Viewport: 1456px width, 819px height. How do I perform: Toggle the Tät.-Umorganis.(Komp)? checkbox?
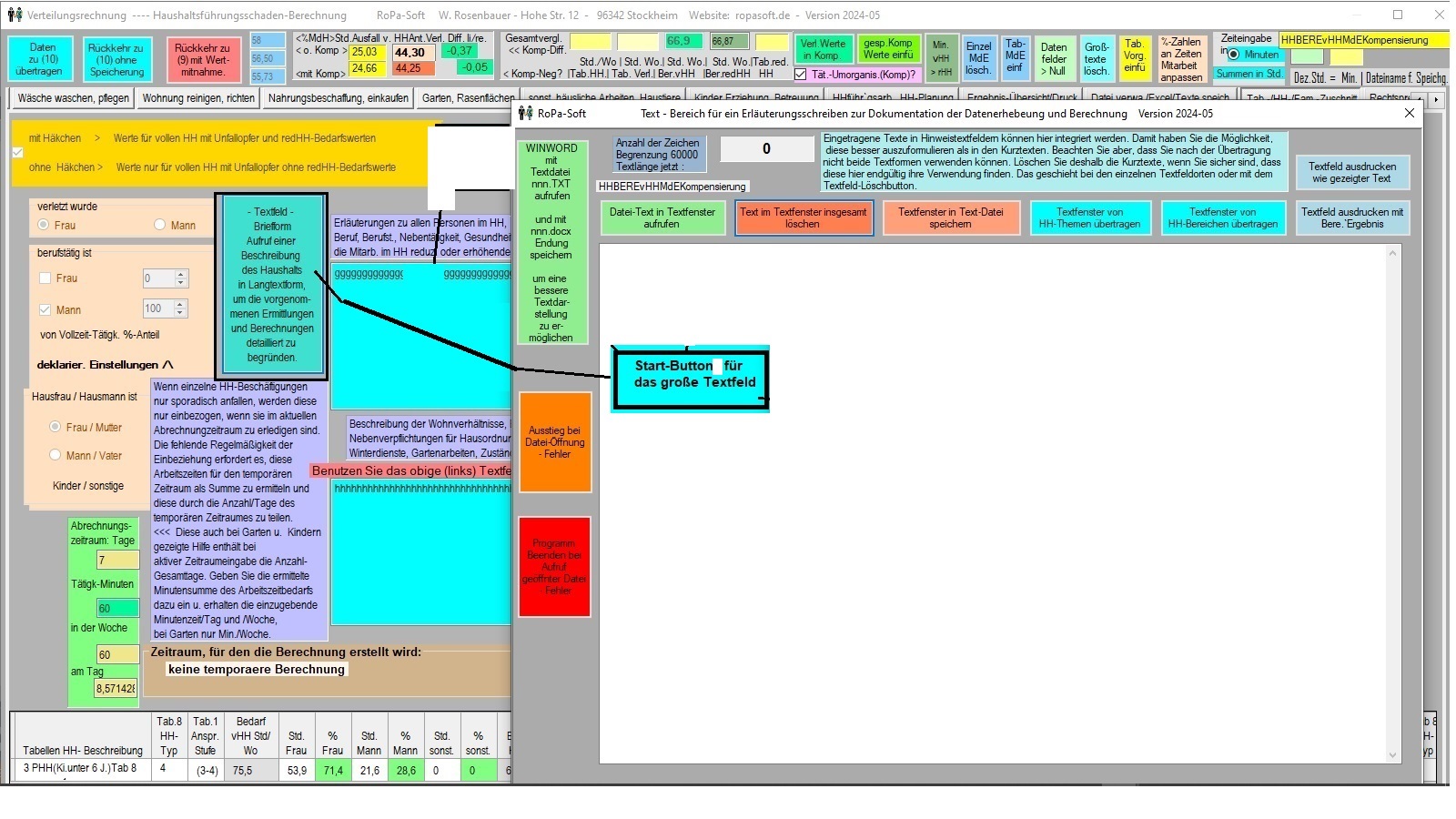point(800,75)
